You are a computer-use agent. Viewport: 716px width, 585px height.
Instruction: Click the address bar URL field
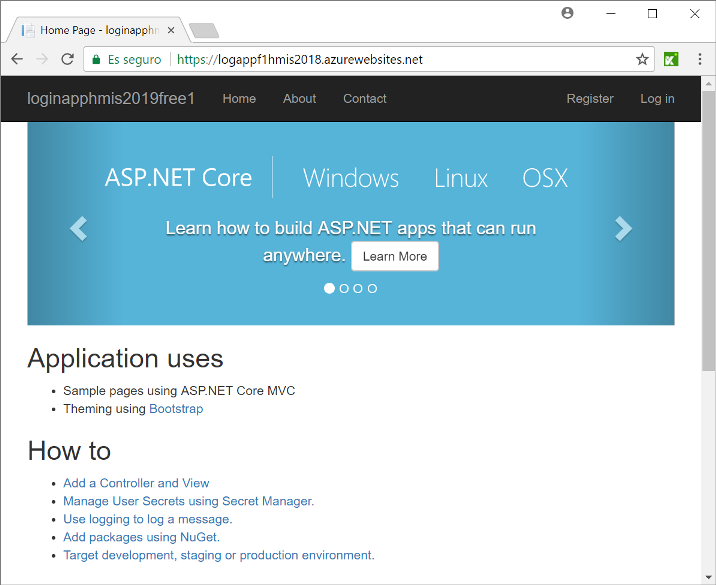click(x=400, y=60)
